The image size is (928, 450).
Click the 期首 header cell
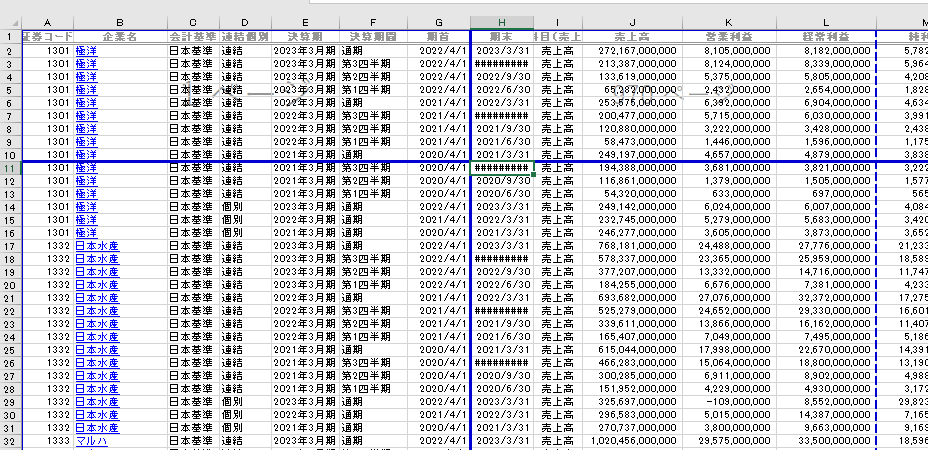tap(439, 37)
